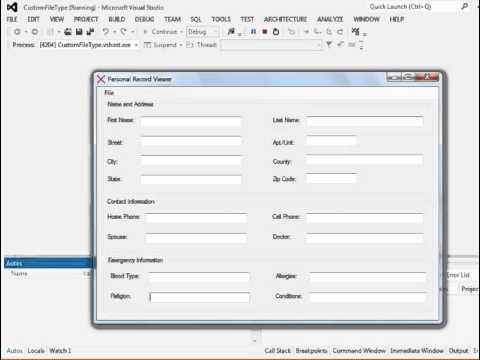Image resolution: width=480 pixels, height=360 pixels.
Task: Click the Conditions text field
Action: [x=368, y=297]
